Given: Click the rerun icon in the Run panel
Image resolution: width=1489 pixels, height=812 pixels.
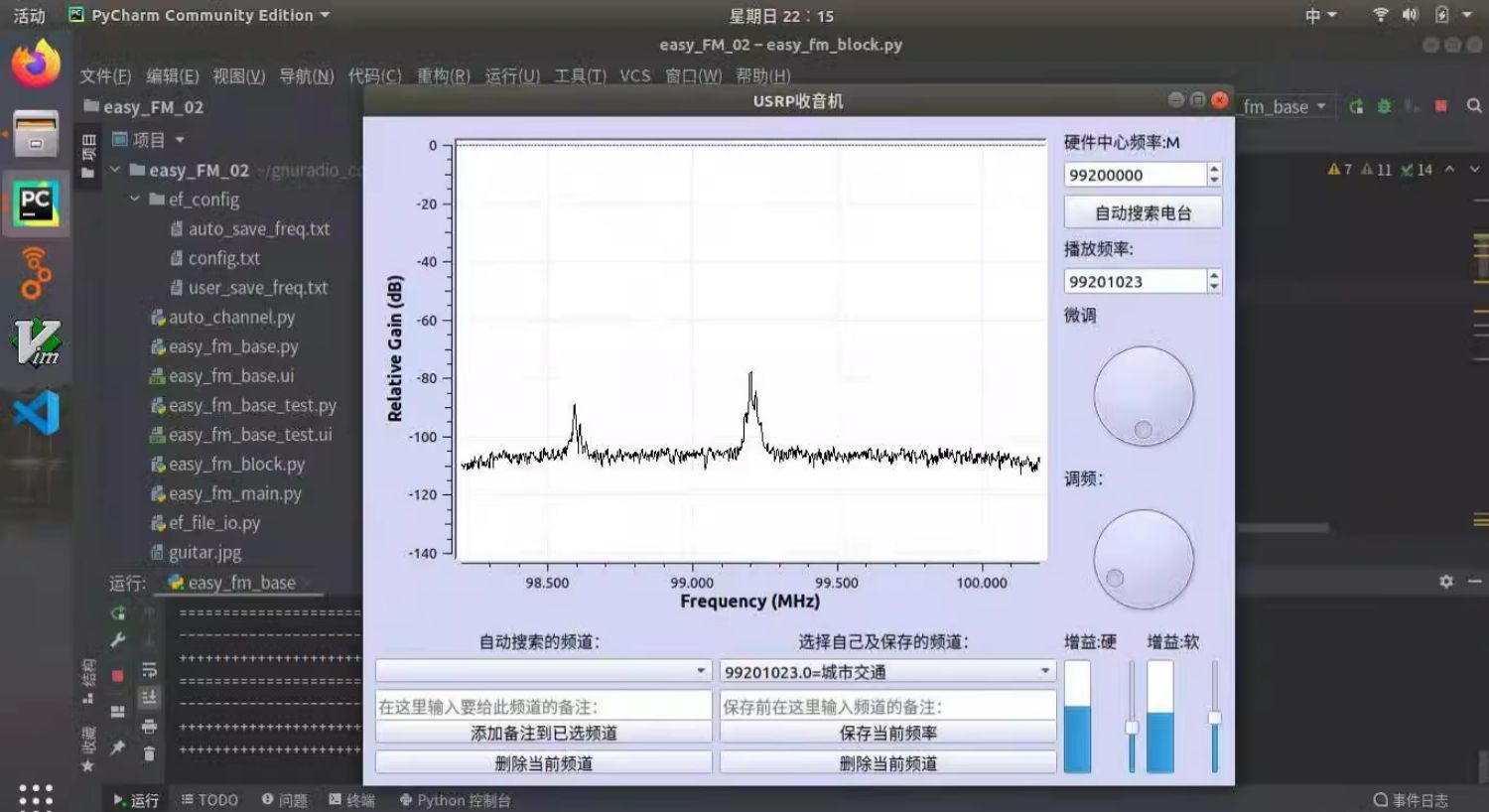Looking at the screenshot, I should (118, 613).
